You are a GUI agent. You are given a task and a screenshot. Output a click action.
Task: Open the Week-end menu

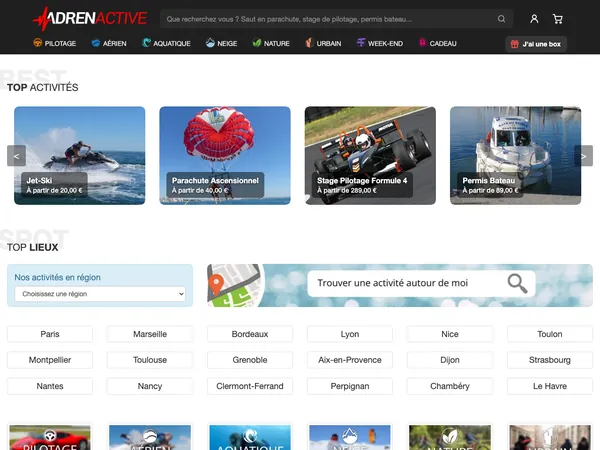point(380,43)
